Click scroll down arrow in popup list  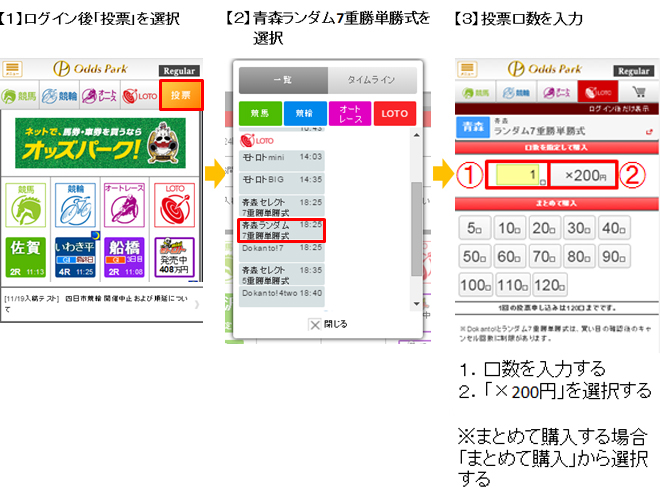click(416, 303)
